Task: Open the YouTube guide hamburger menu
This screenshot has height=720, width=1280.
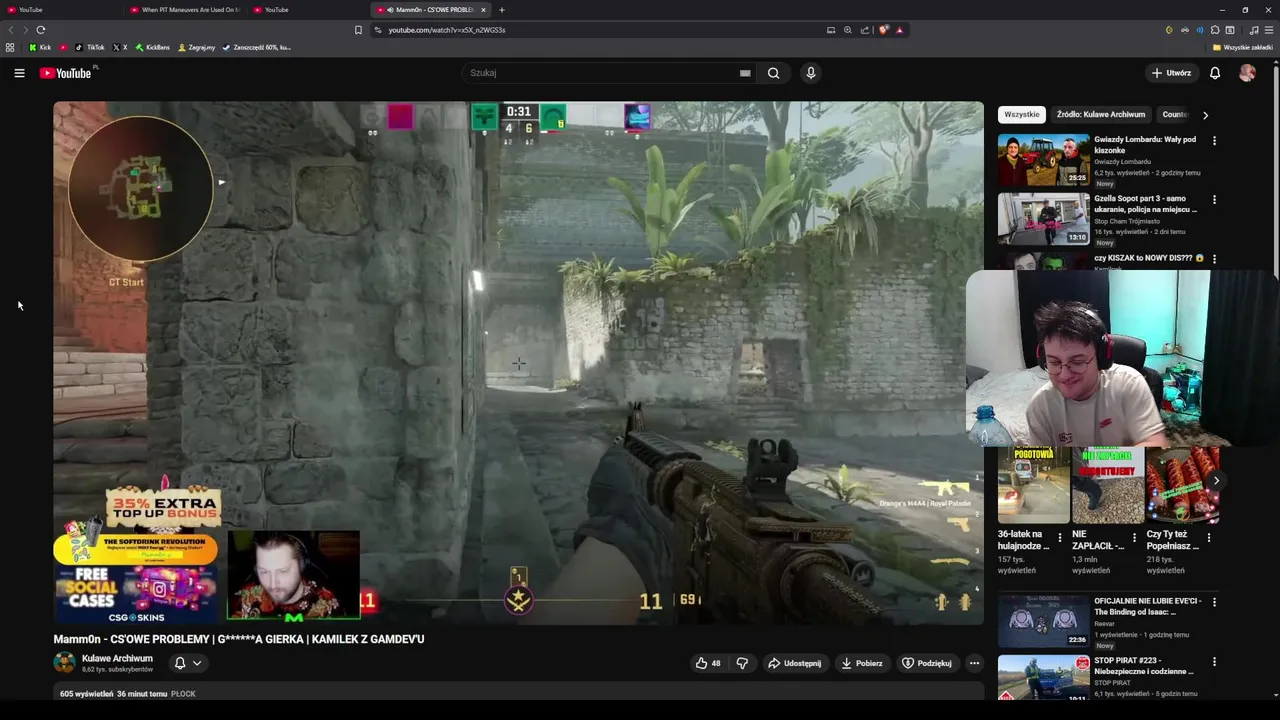Action: pyautogui.click(x=19, y=73)
